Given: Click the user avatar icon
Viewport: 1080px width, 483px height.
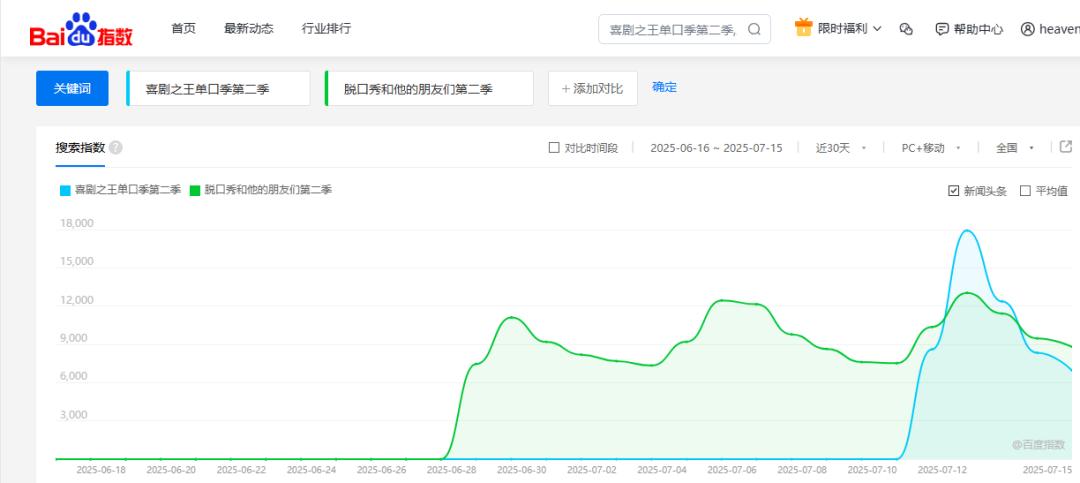Looking at the screenshot, I should (1028, 29).
